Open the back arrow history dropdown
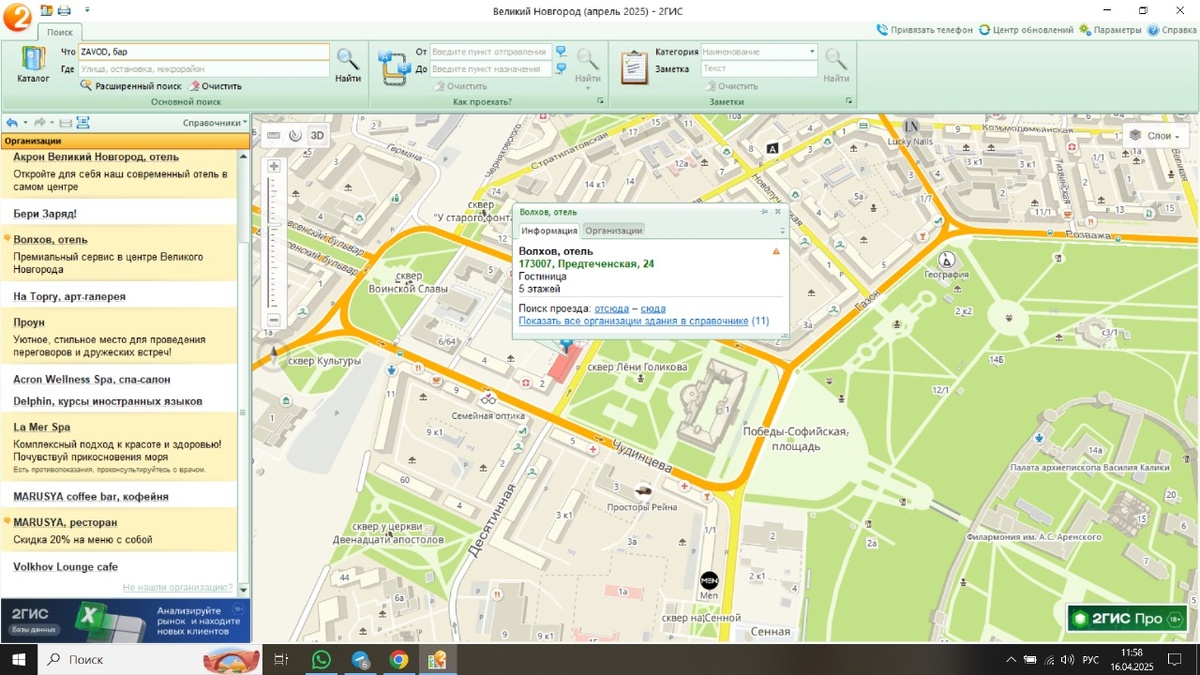The width and height of the screenshot is (1200, 675). pyautogui.click(x=23, y=123)
